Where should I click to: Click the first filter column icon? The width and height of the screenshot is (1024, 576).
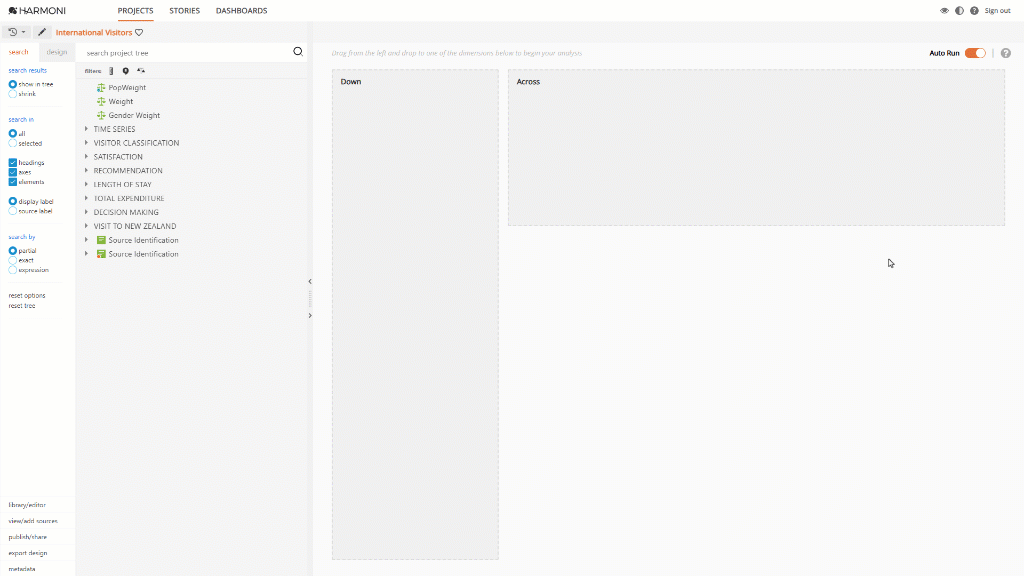pos(111,71)
